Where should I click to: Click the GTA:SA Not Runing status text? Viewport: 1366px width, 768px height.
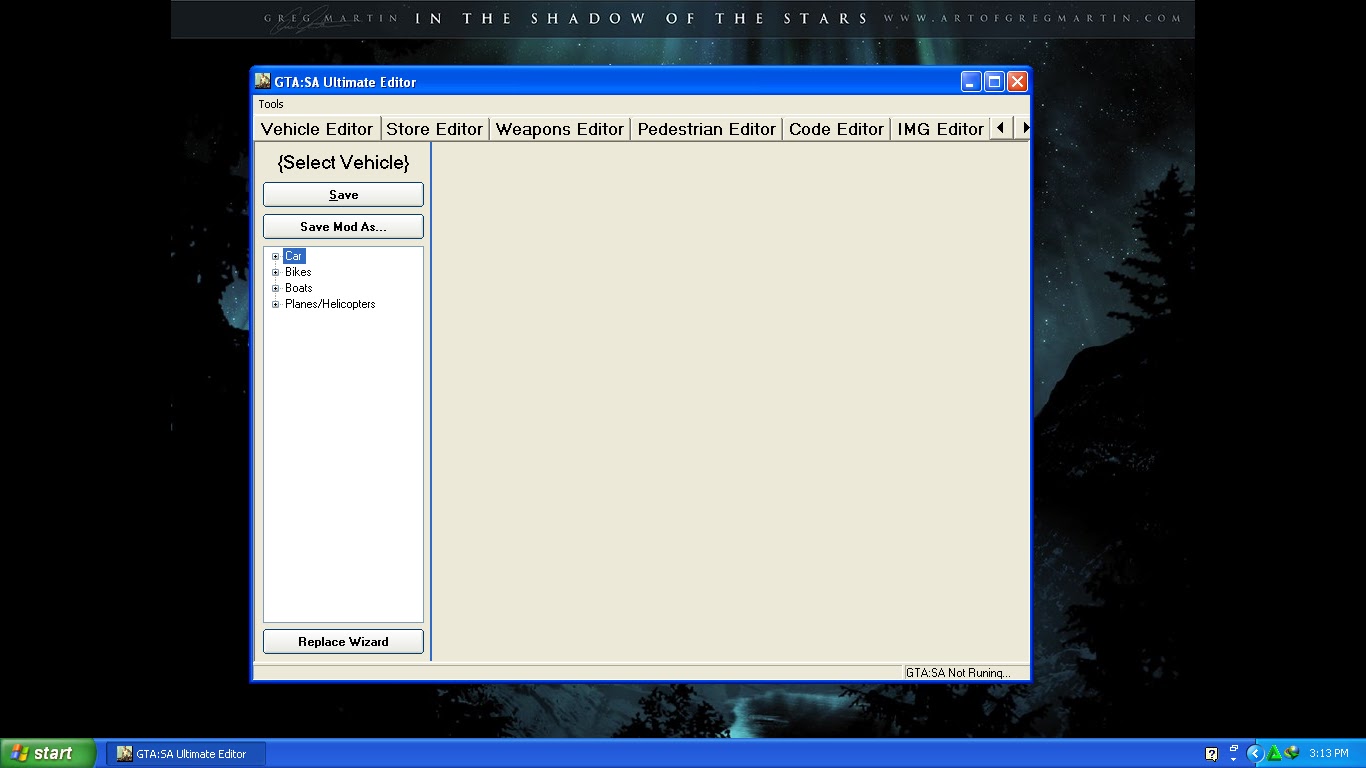click(958, 673)
